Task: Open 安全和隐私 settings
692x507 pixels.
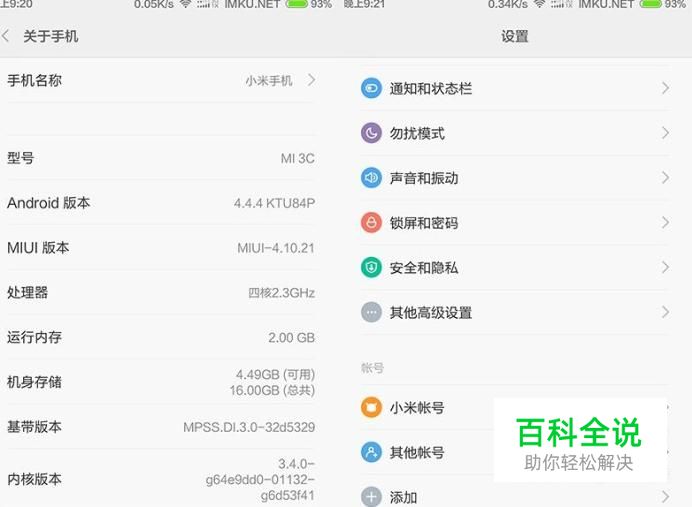Action: tap(515, 267)
